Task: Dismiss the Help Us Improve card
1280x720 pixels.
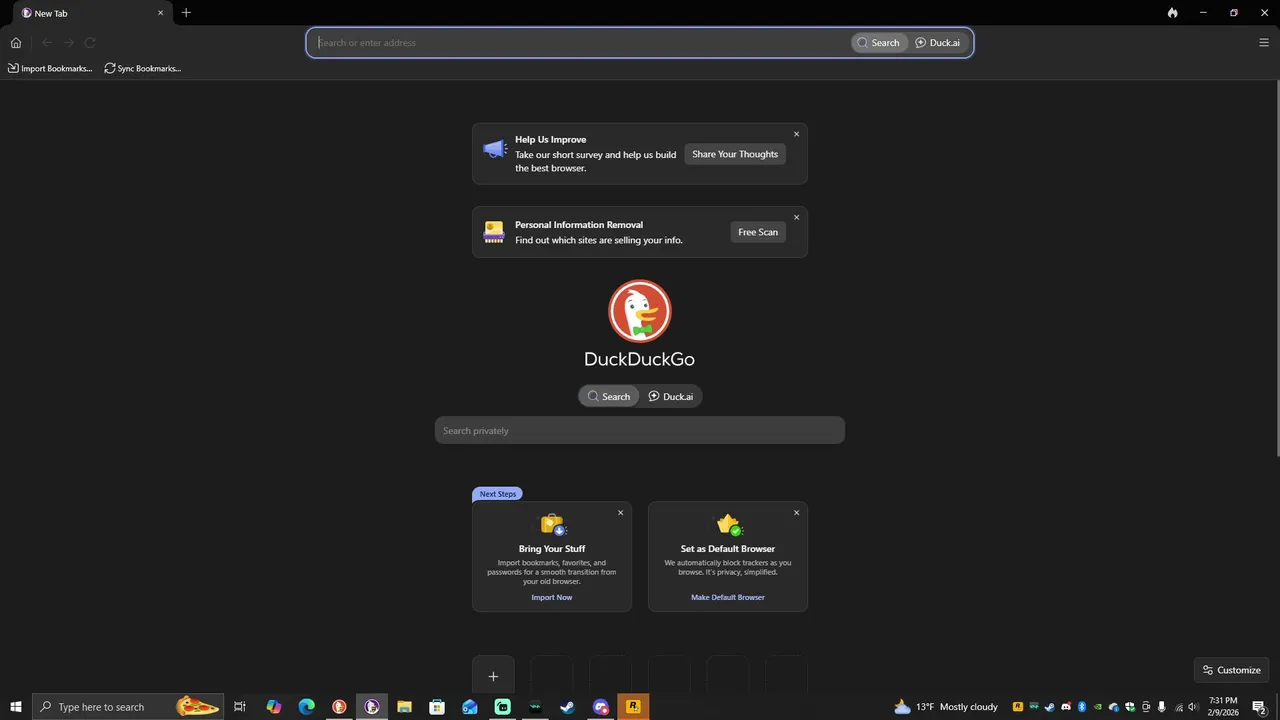Action: [796, 134]
